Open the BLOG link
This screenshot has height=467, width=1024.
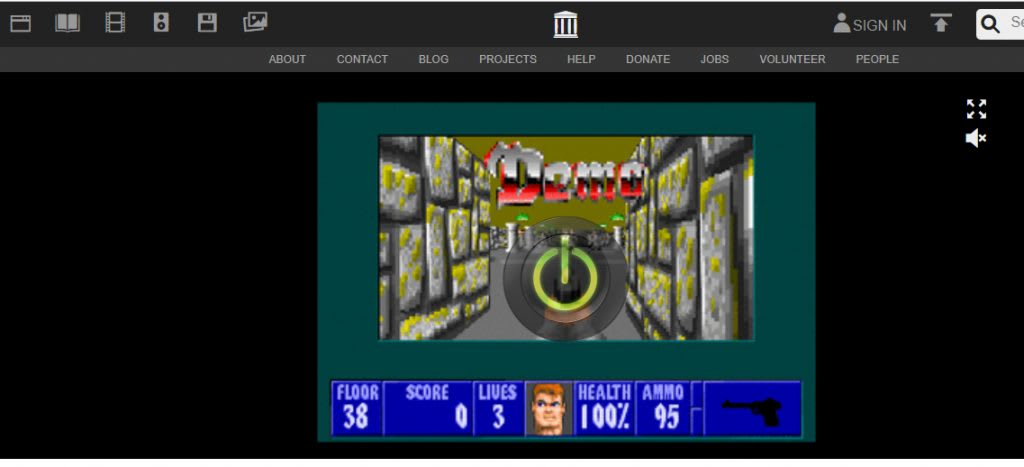tap(434, 59)
